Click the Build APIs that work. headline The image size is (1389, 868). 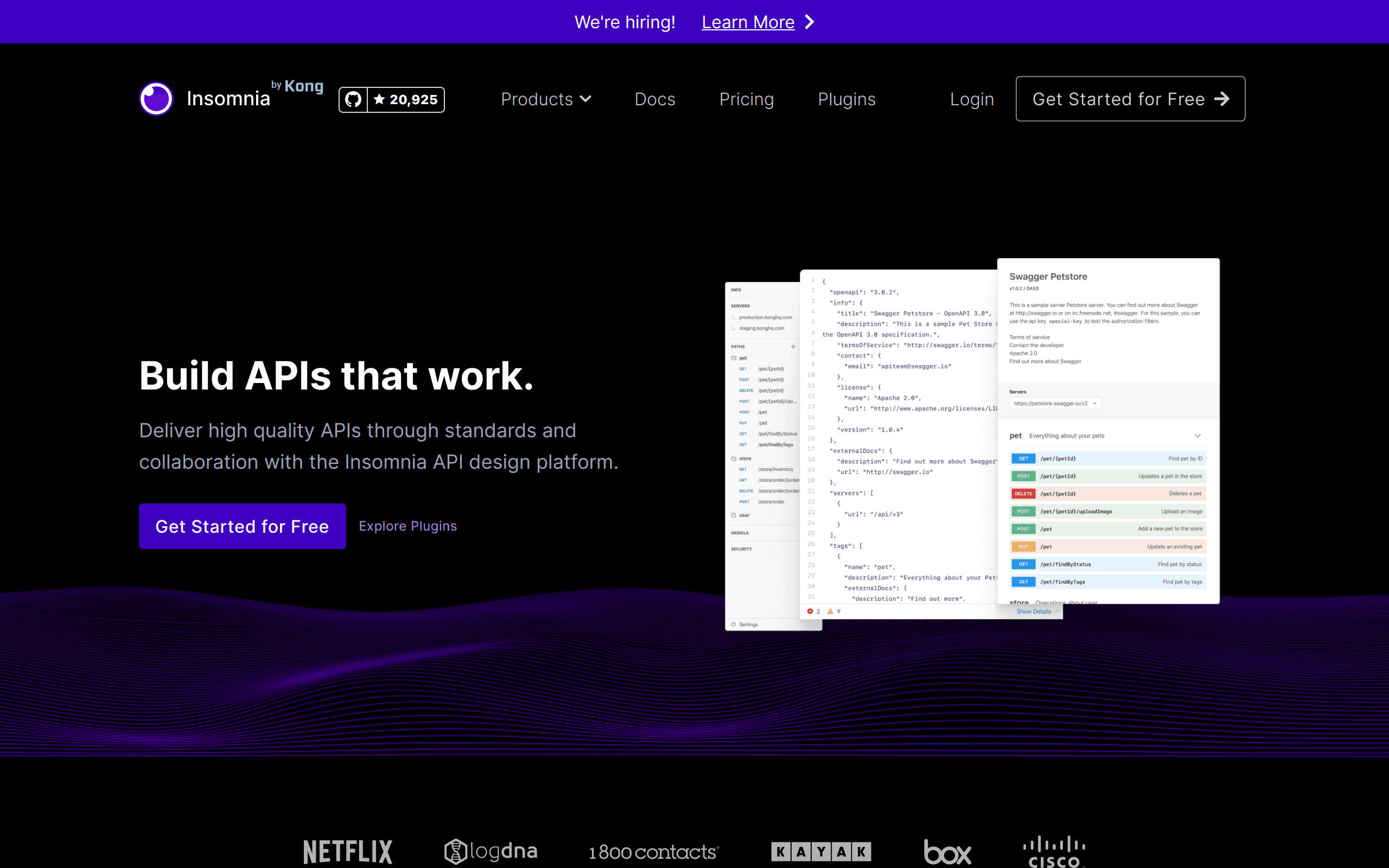click(336, 375)
